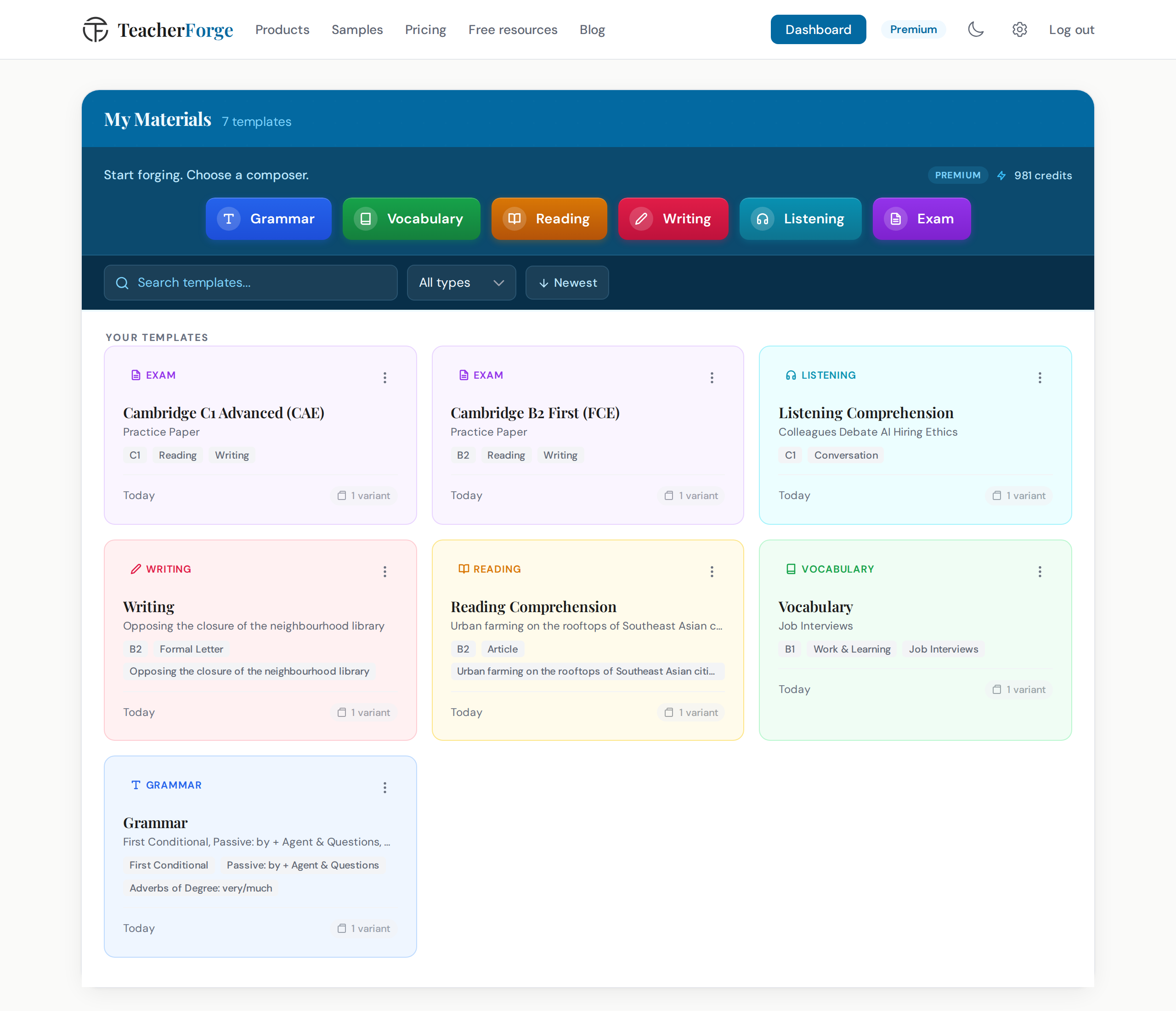This screenshot has height=1011, width=1176.
Task: Open Cambridge C1 Advanced (CAE) template
Action: [x=224, y=413]
